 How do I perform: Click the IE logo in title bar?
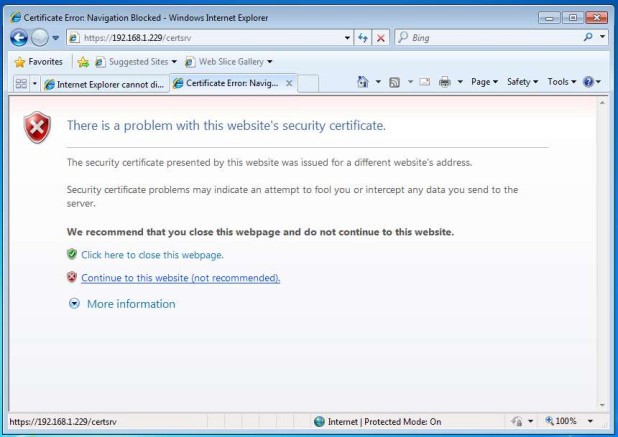point(15,17)
